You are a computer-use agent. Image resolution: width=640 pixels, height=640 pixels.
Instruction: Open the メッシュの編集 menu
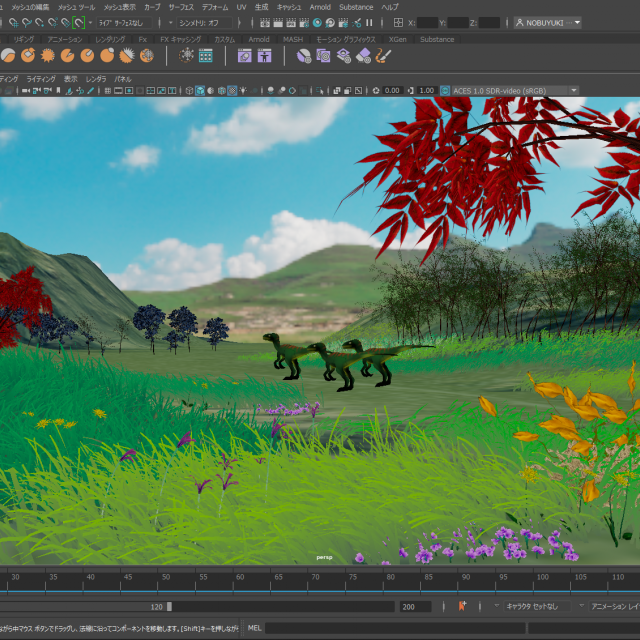click(x=30, y=7)
